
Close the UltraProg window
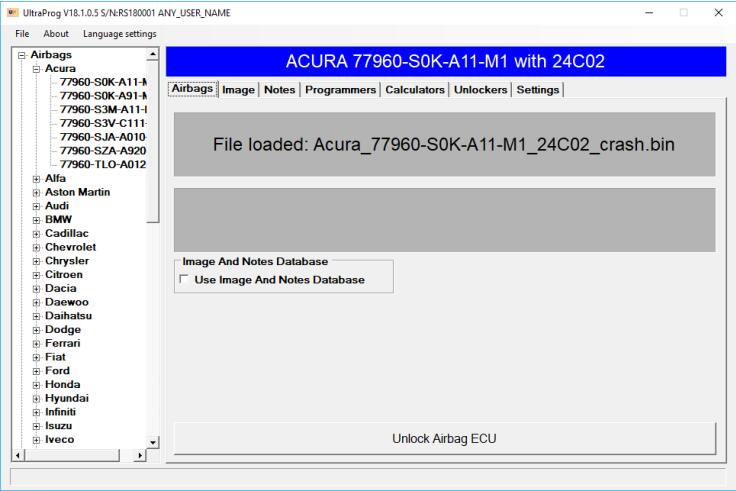718,13
